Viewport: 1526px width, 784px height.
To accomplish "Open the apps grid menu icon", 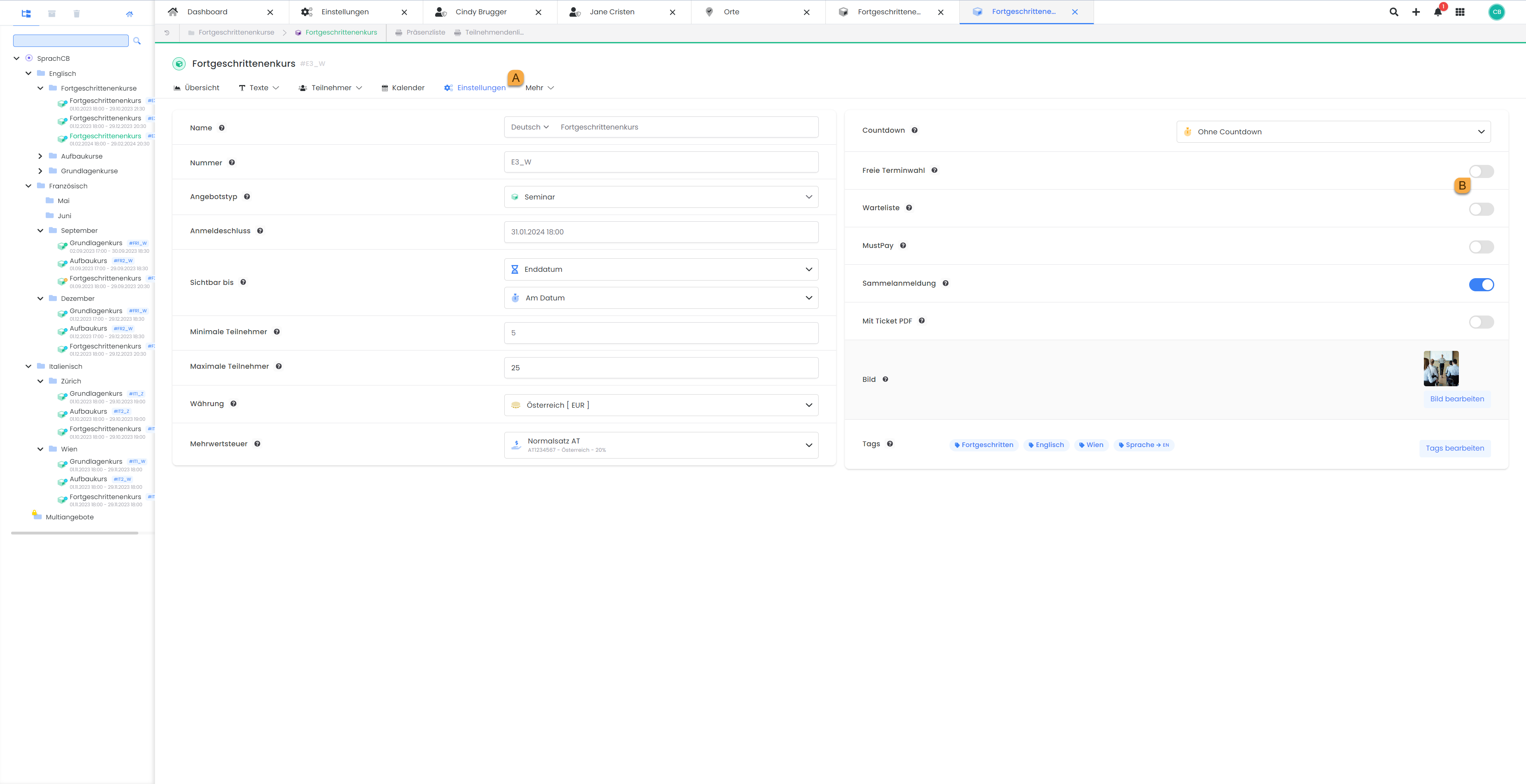I will (x=1460, y=12).
